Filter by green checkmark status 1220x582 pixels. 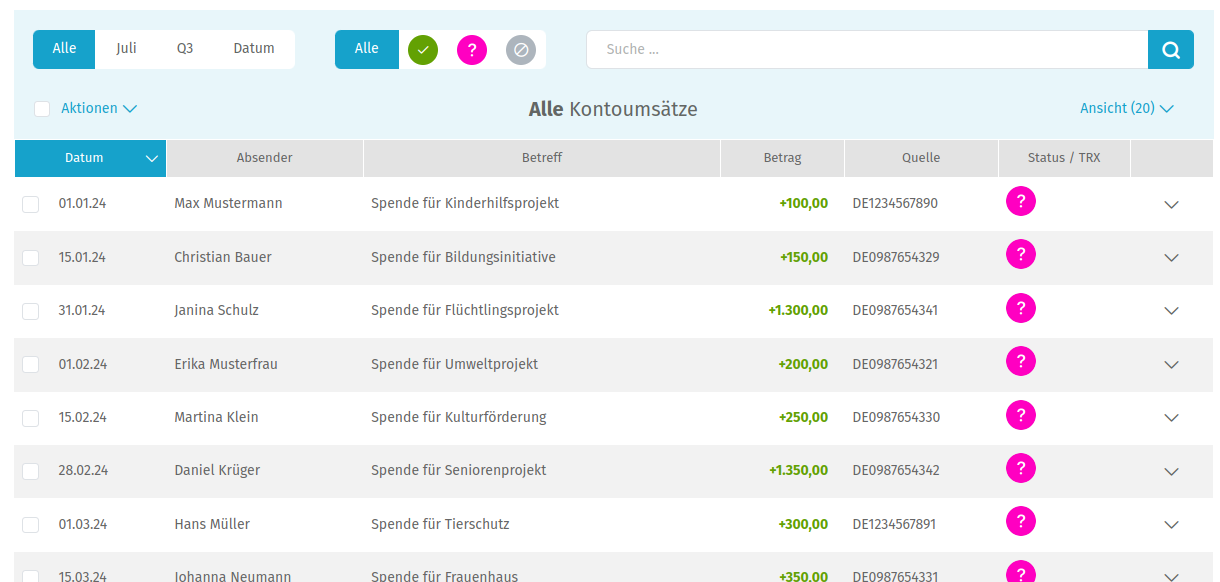tap(423, 49)
